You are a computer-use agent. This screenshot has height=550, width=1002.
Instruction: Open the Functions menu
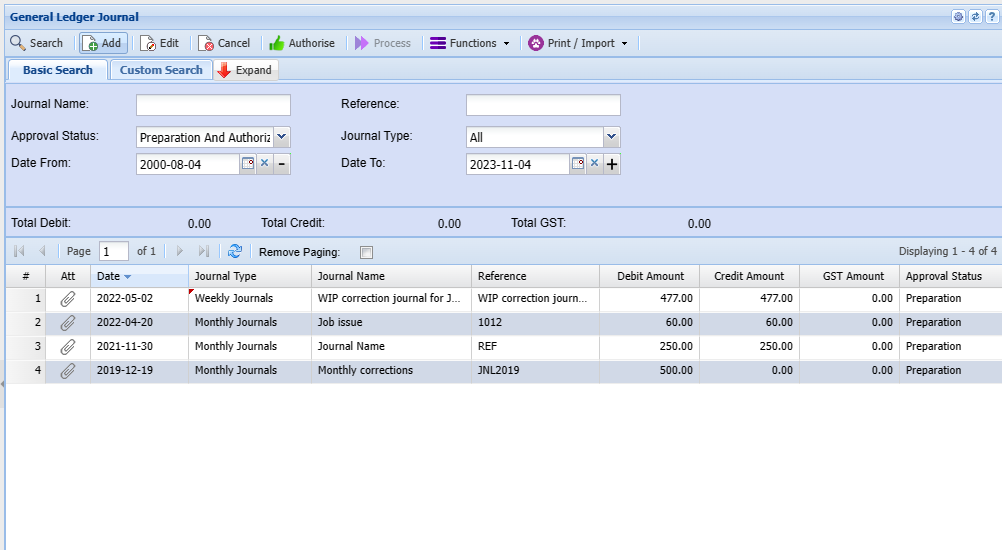470,43
